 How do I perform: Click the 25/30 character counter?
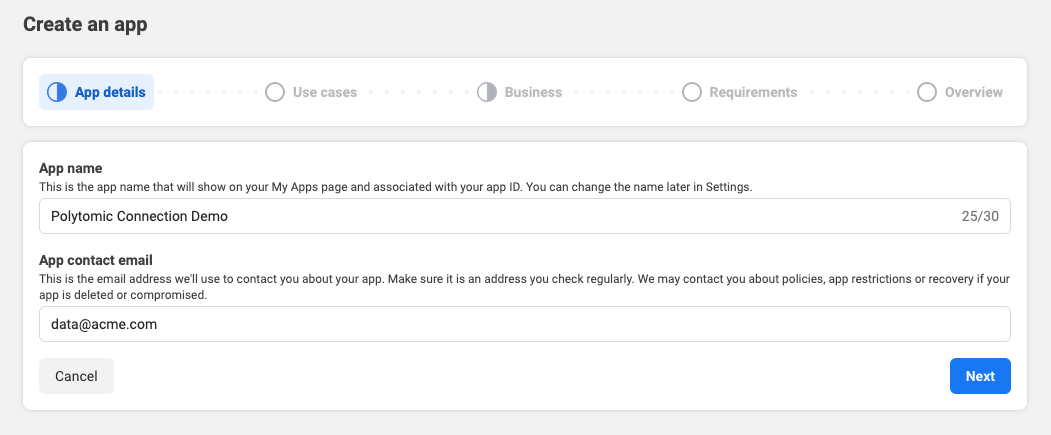980,216
